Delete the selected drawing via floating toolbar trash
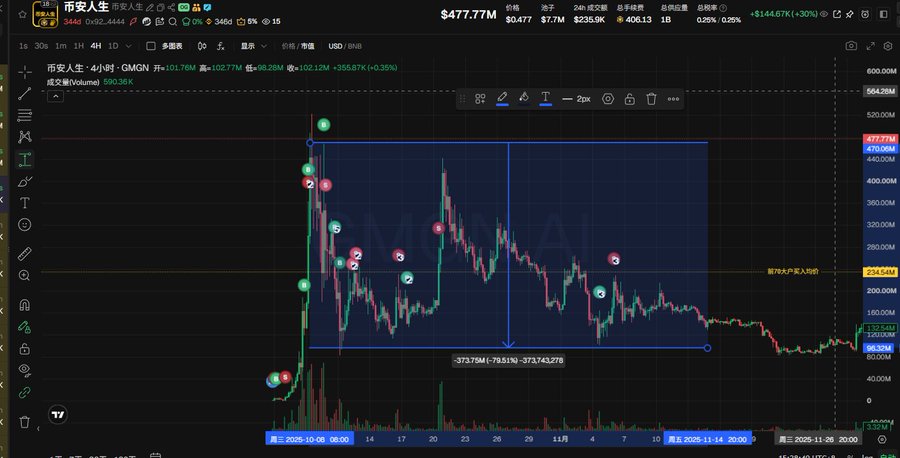 [651, 99]
